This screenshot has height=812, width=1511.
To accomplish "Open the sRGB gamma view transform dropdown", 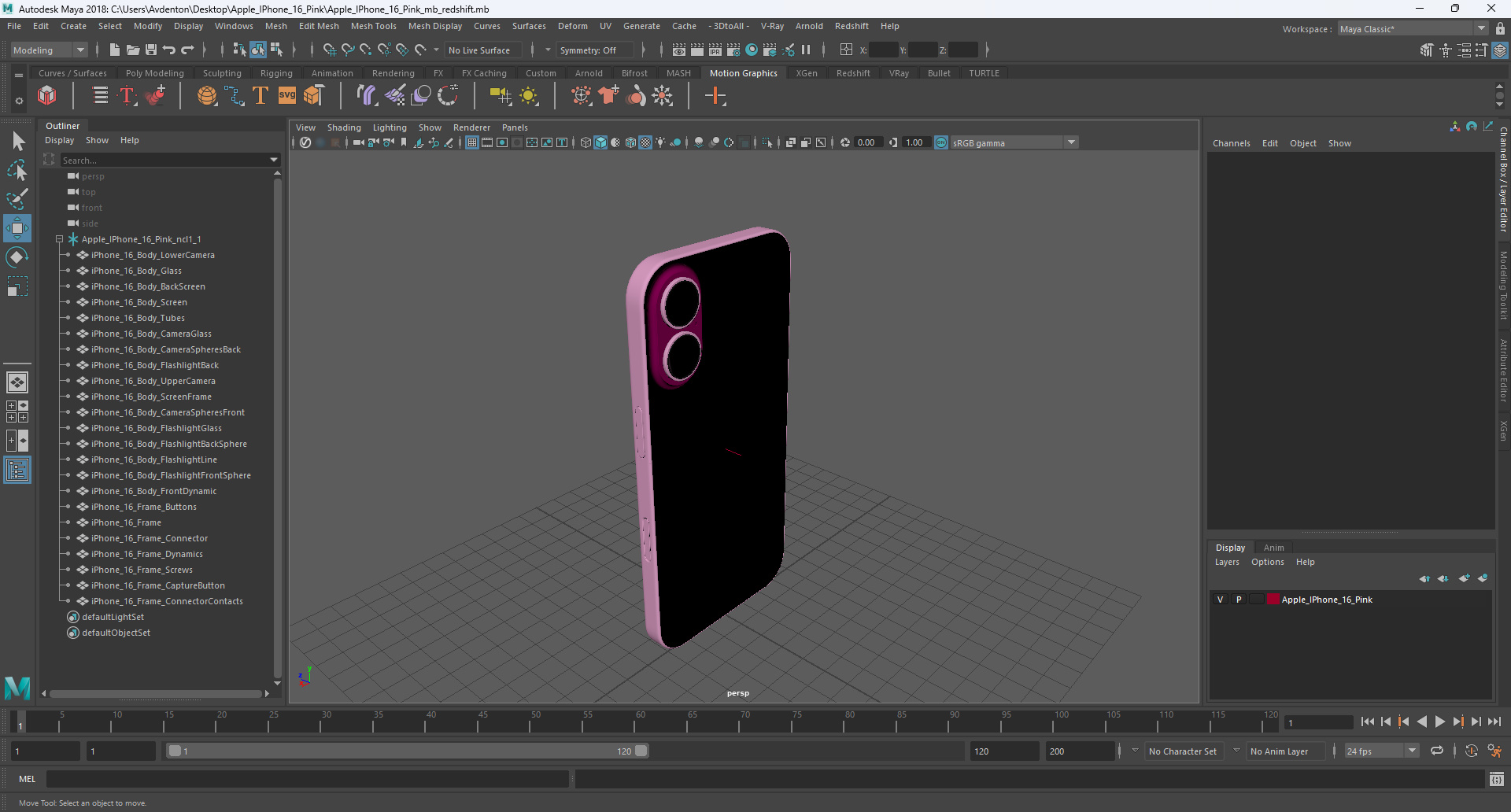I will 1014,142.
